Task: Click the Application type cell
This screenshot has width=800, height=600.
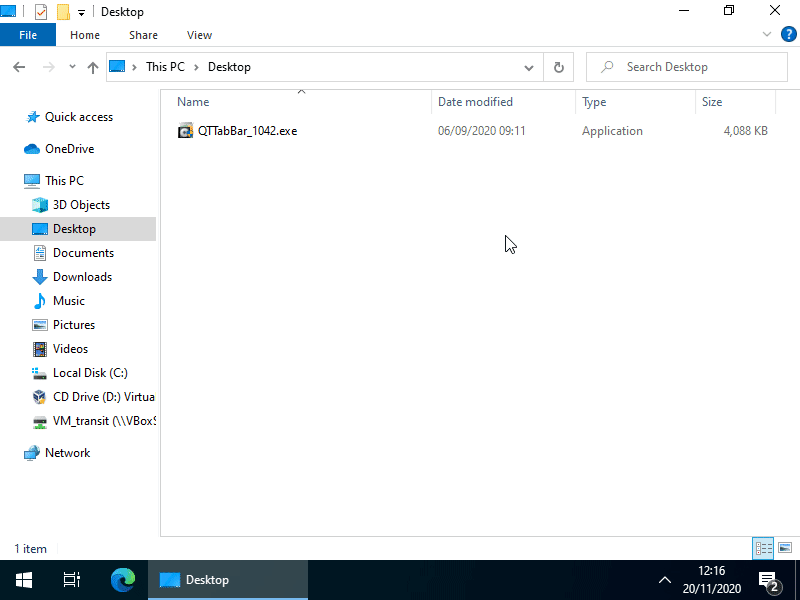Action: tap(612, 131)
